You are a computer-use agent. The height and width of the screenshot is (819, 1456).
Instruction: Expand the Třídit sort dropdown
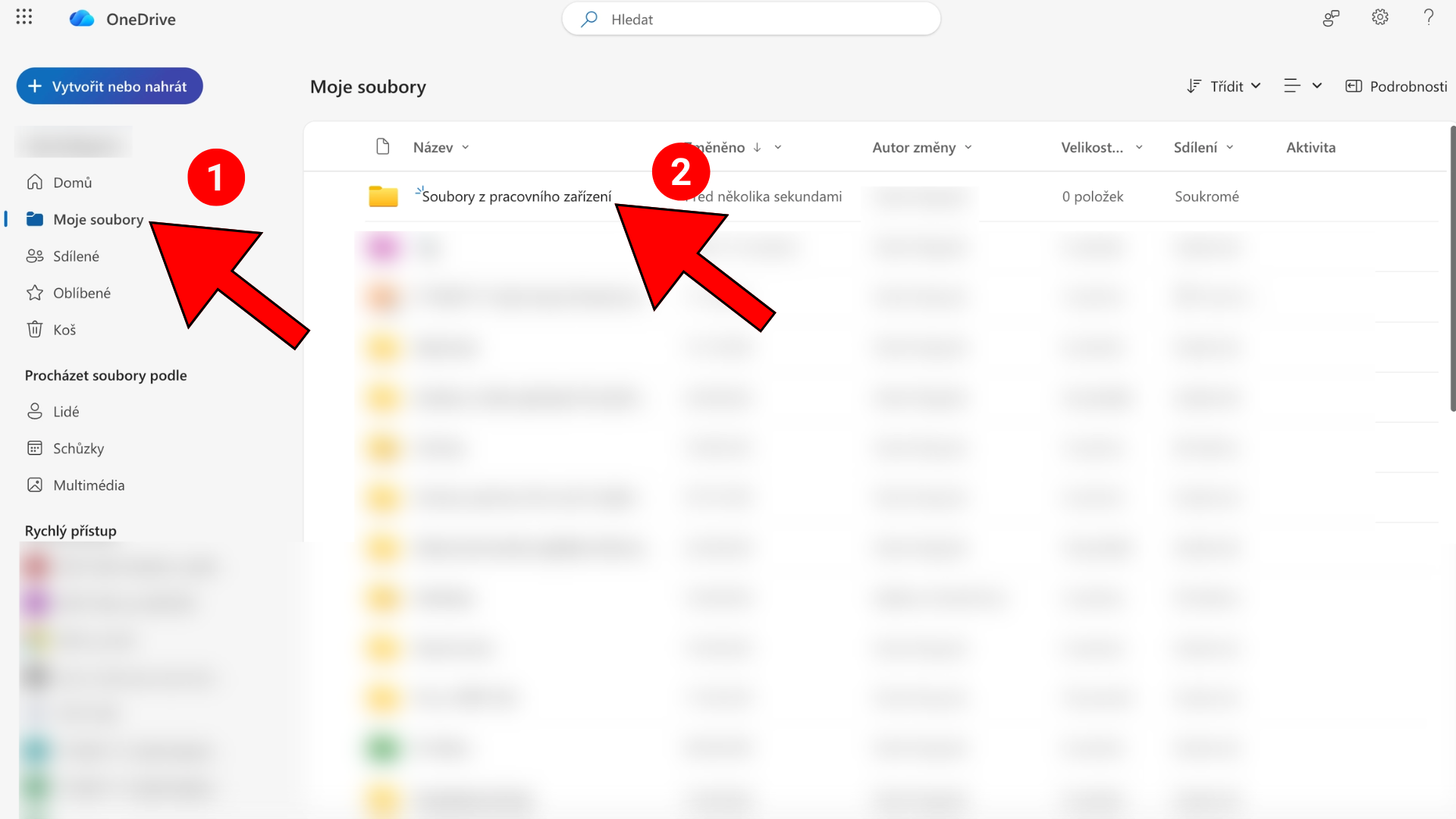pyautogui.click(x=1224, y=86)
